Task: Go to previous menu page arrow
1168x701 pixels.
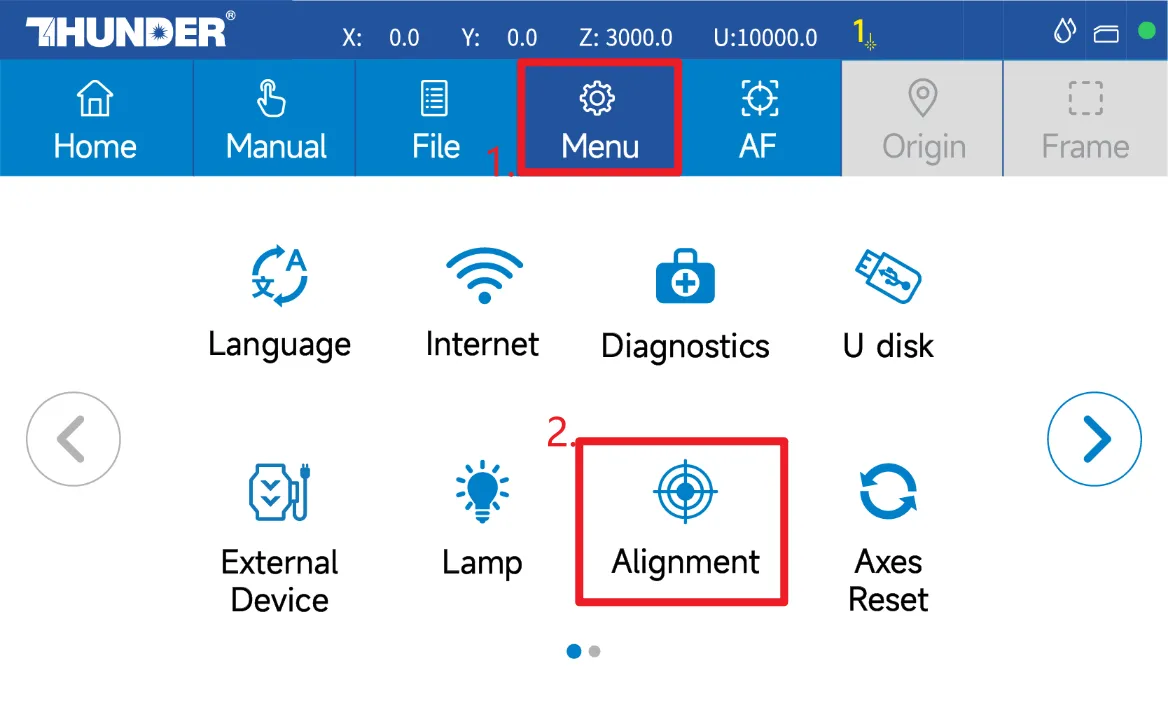Action: click(x=73, y=438)
